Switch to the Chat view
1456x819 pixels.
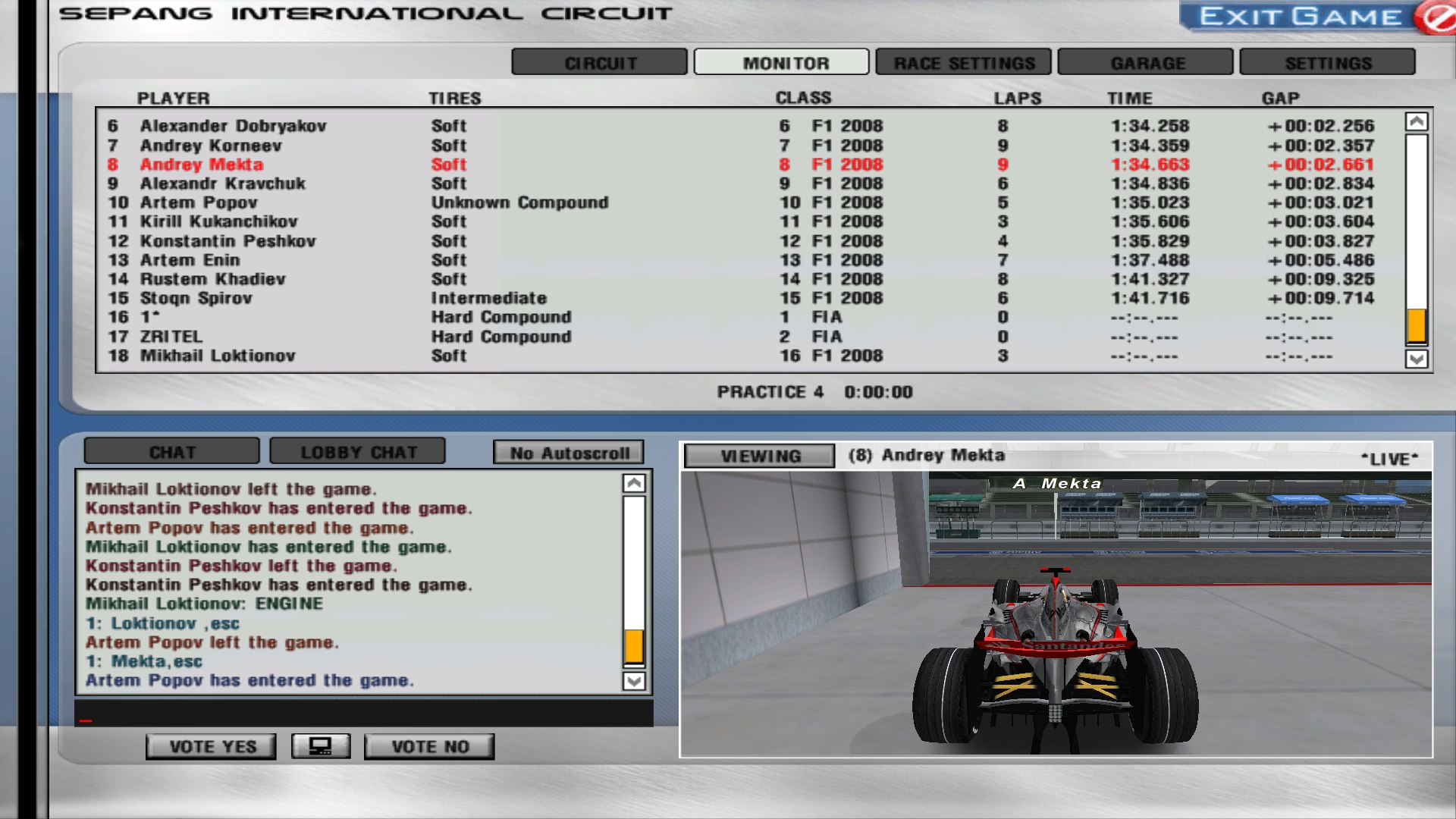click(x=172, y=452)
